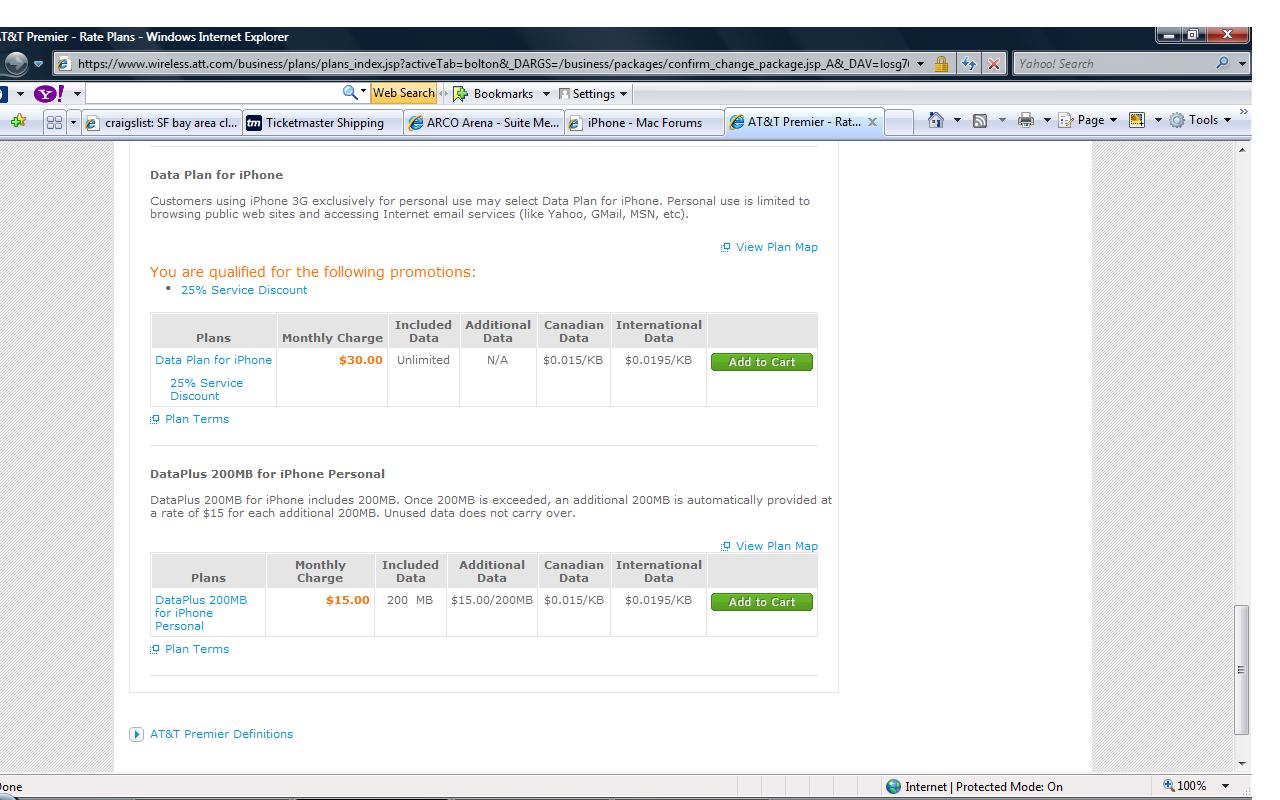Viewport: 1280px width, 800px height.
Task: Click the Protected Mode: On status text
Action: (1009, 787)
